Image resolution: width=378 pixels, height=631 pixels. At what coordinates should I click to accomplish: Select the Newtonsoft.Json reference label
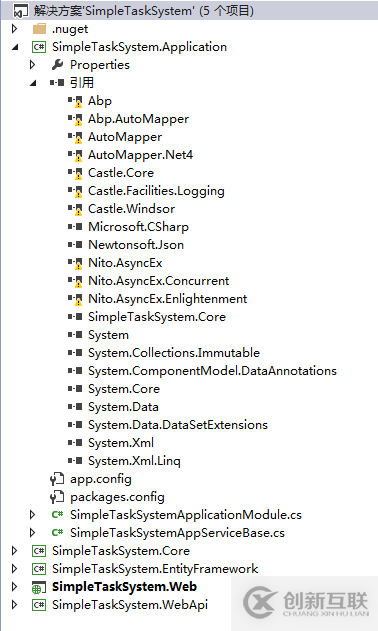[x=136, y=245]
